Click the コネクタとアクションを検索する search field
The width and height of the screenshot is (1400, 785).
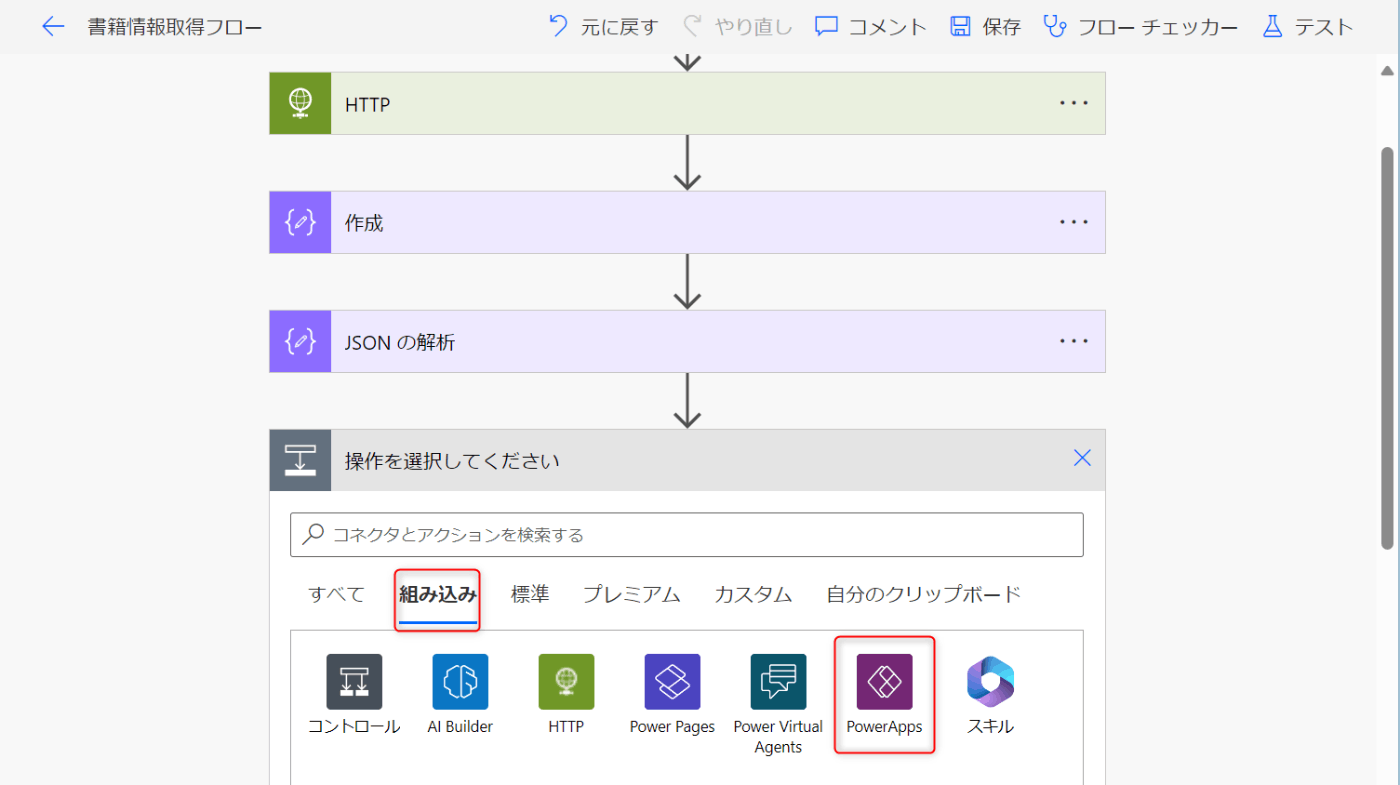tap(687, 535)
